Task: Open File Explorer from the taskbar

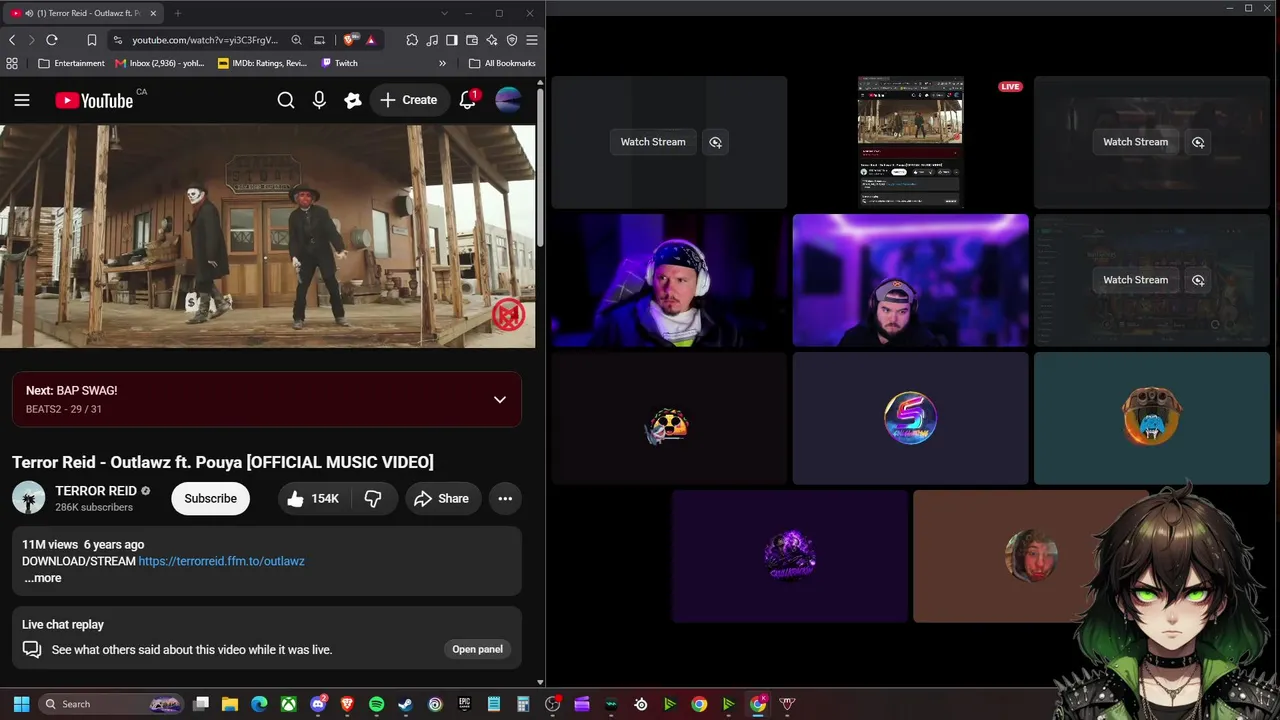Action: coord(230,704)
